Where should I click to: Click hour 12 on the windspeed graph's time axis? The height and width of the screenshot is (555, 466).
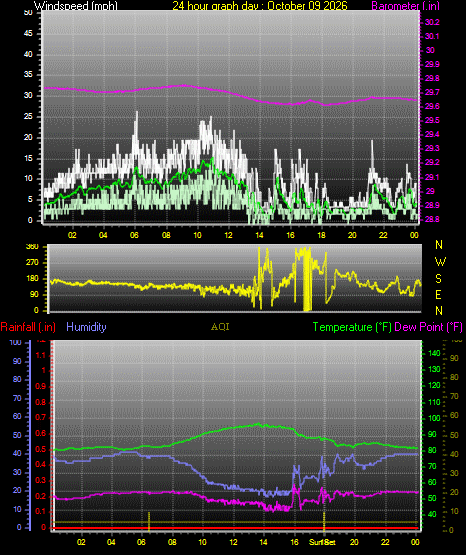click(x=229, y=235)
